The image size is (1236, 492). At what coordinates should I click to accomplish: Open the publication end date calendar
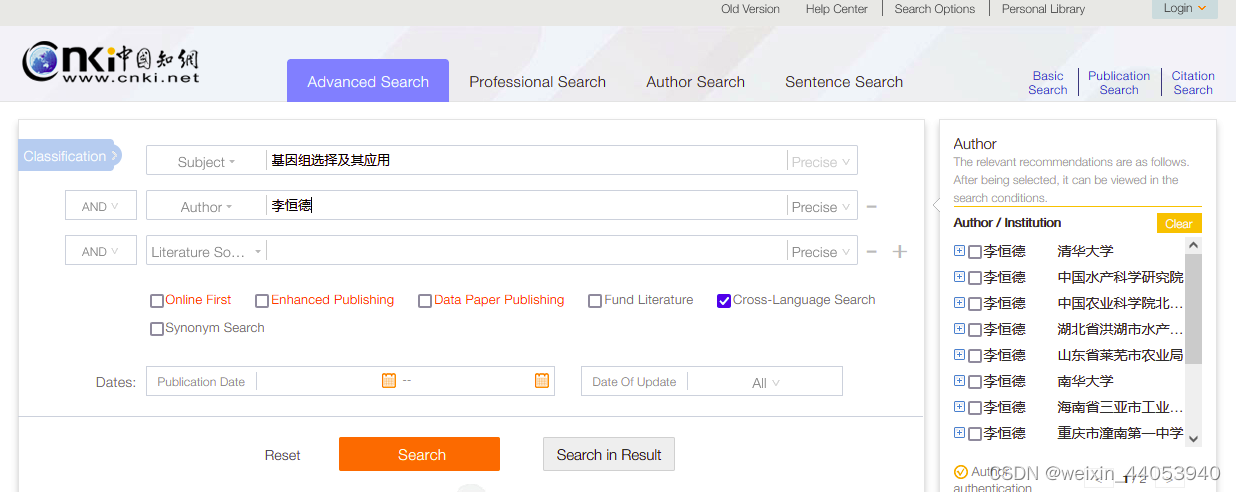coord(542,380)
